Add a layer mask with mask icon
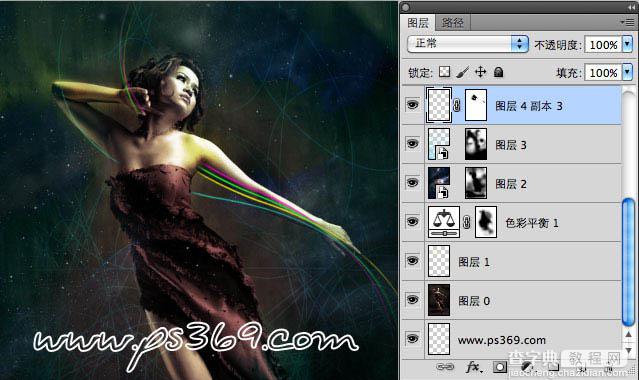The width and height of the screenshot is (639, 380). click(x=500, y=367)
